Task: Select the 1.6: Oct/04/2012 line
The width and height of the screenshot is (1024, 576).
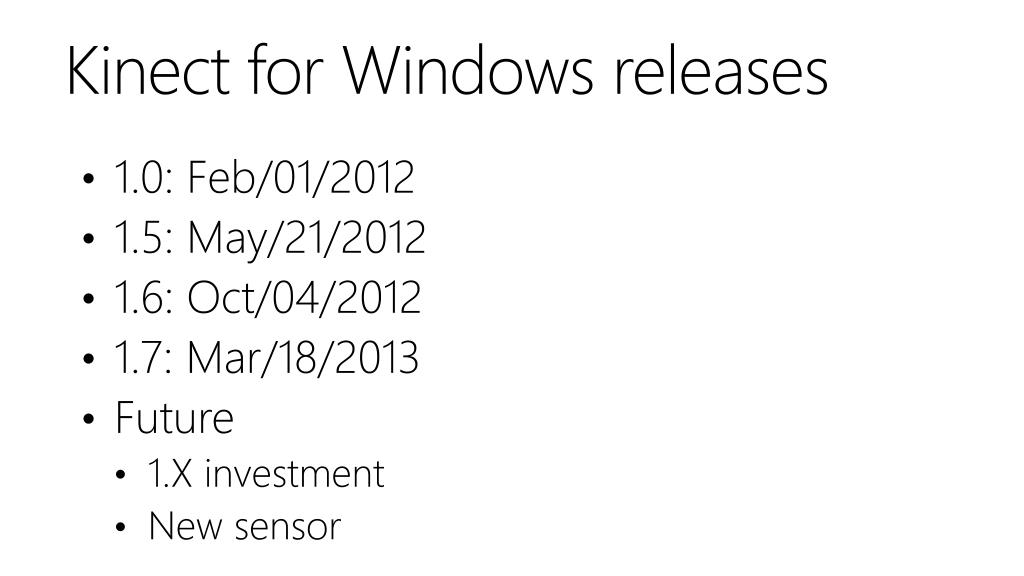Action: 267,298
